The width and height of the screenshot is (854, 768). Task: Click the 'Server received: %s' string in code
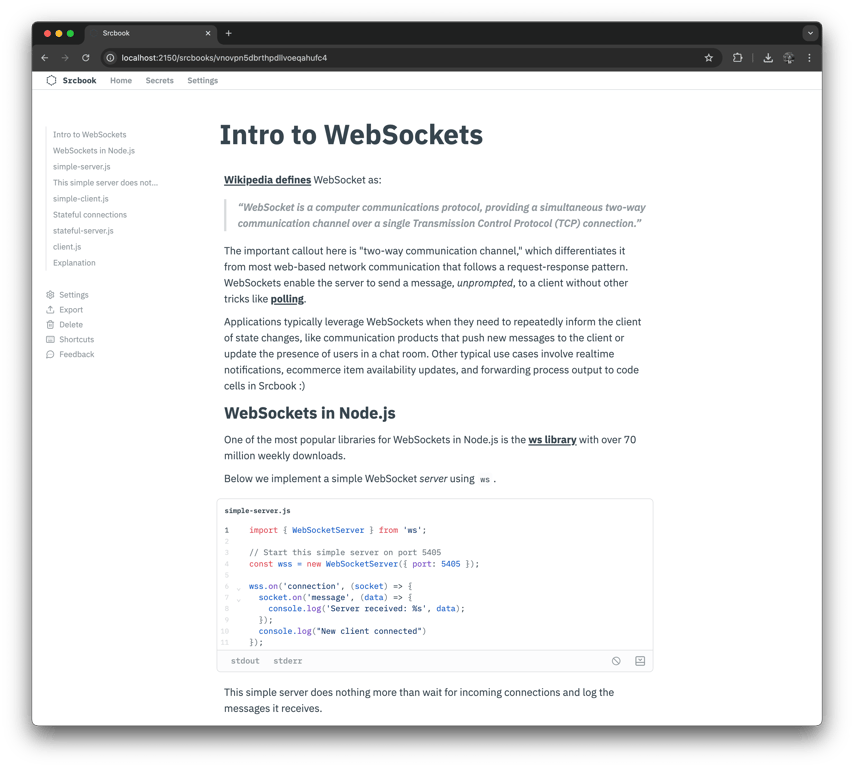click(x=375, y=608)
